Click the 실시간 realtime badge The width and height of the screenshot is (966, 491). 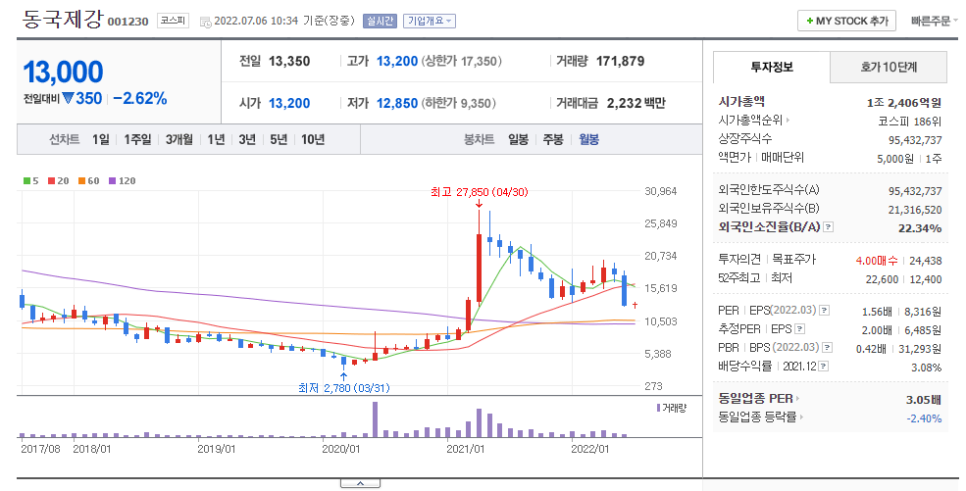click(x=380, y=21)
